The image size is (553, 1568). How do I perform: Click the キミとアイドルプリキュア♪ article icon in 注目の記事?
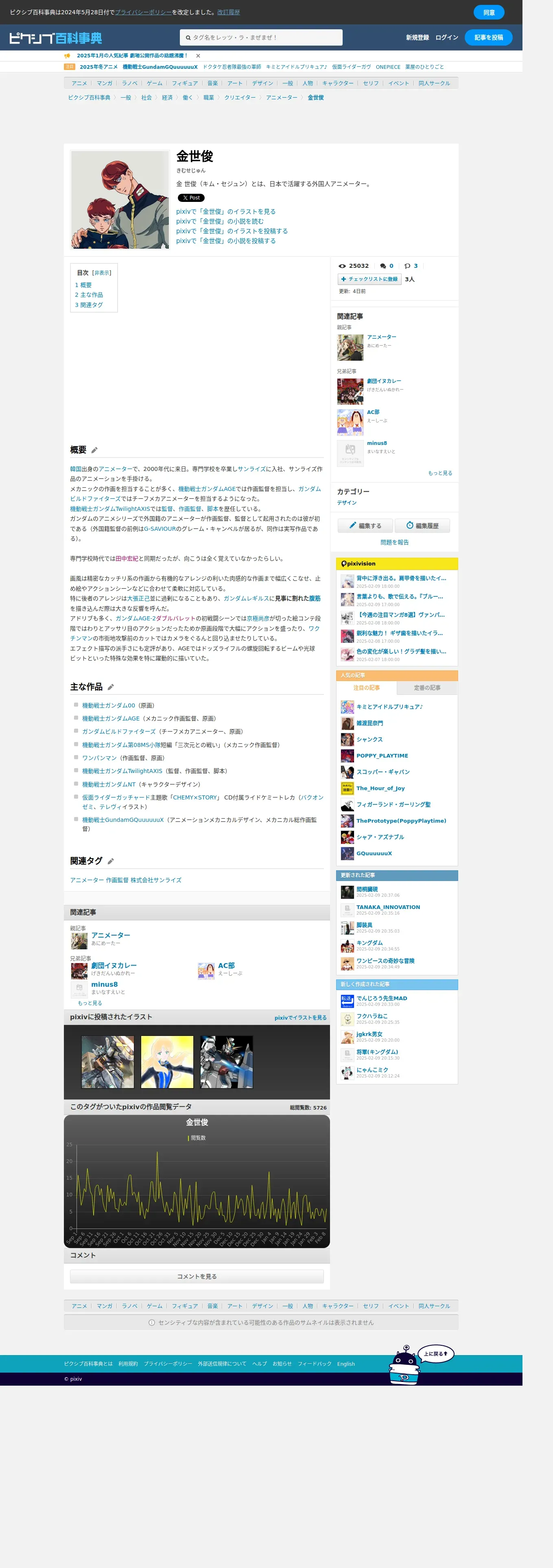(x=347, y=707)
